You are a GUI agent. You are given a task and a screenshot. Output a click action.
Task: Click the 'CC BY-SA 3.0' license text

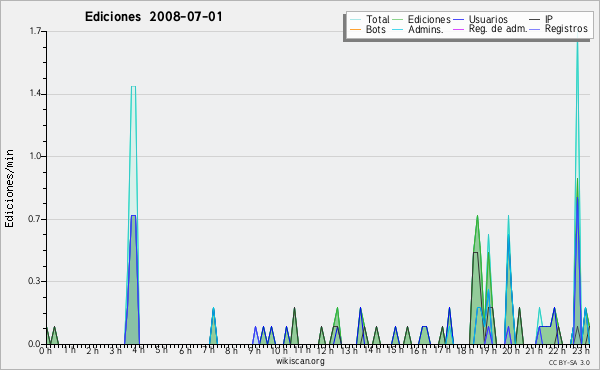[569, 362]
